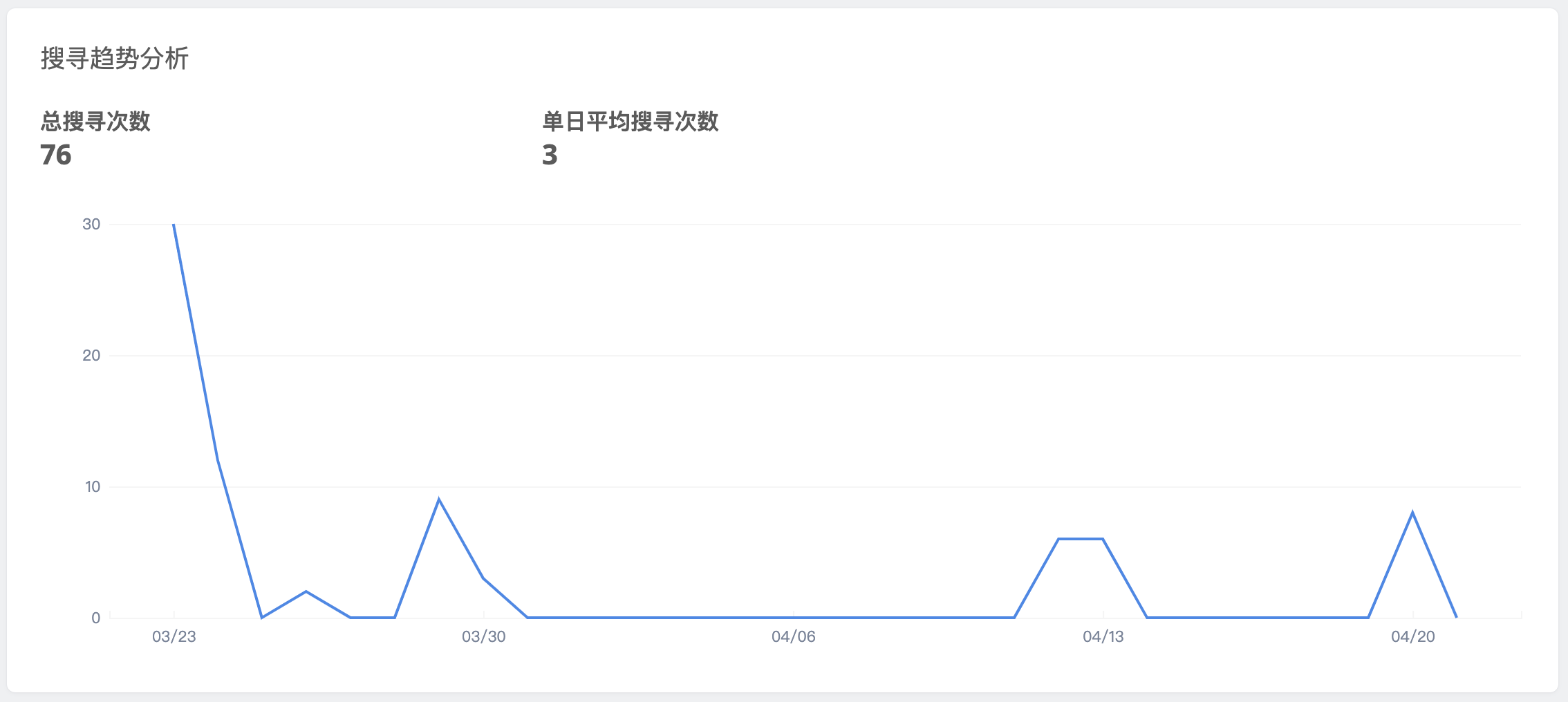Click the y-axis label 10

click(93, 486)
